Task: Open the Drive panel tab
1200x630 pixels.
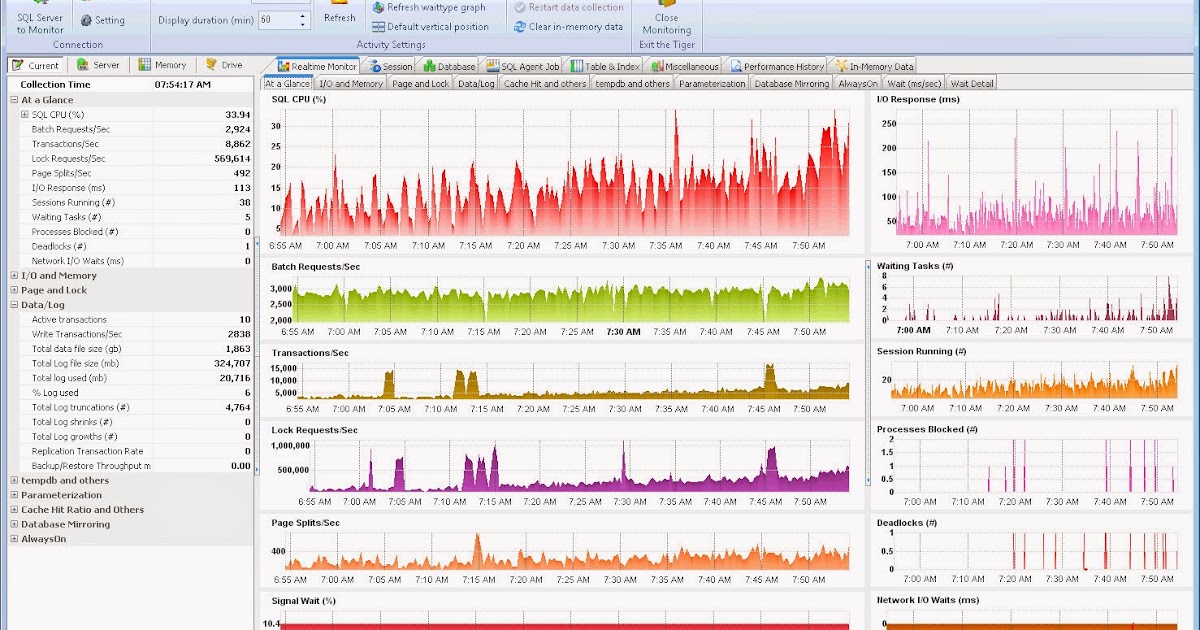Action: click(x=223, y=65)
